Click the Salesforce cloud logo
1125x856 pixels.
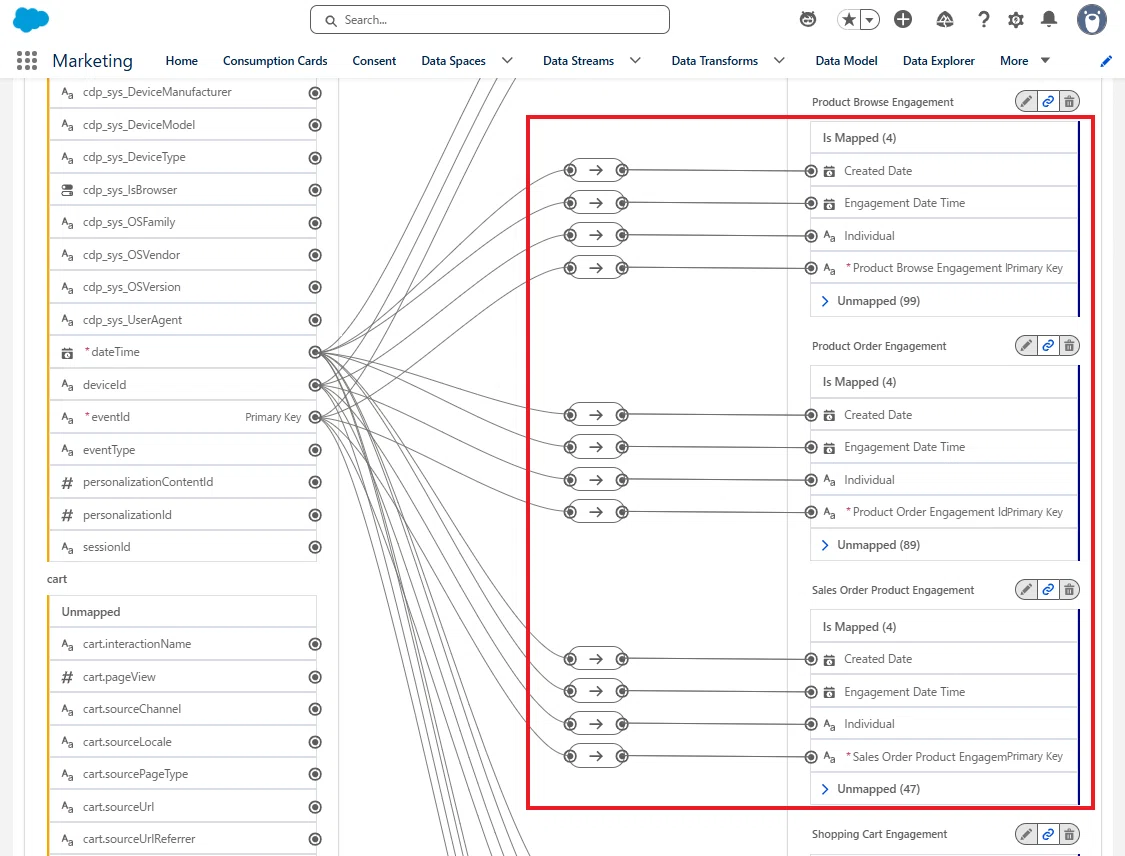[x=31, y=19]
